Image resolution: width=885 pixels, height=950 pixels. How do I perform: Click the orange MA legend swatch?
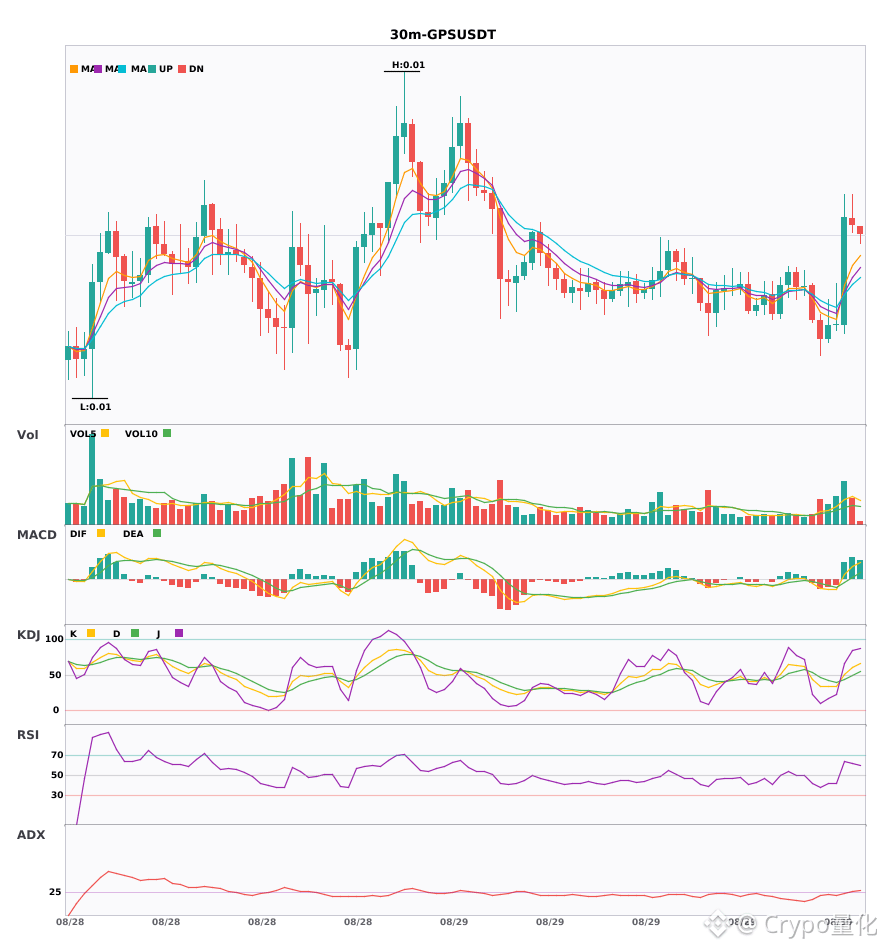point(74,69)
